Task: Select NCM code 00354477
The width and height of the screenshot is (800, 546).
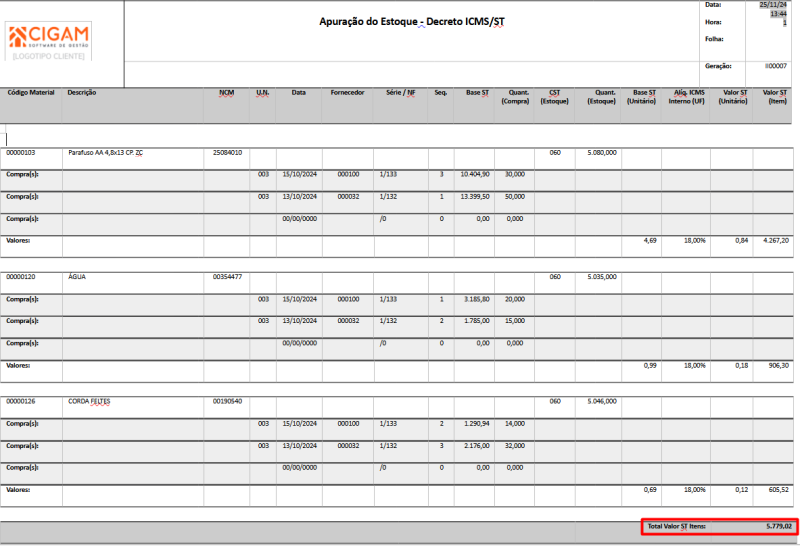Action: (228, 277)
